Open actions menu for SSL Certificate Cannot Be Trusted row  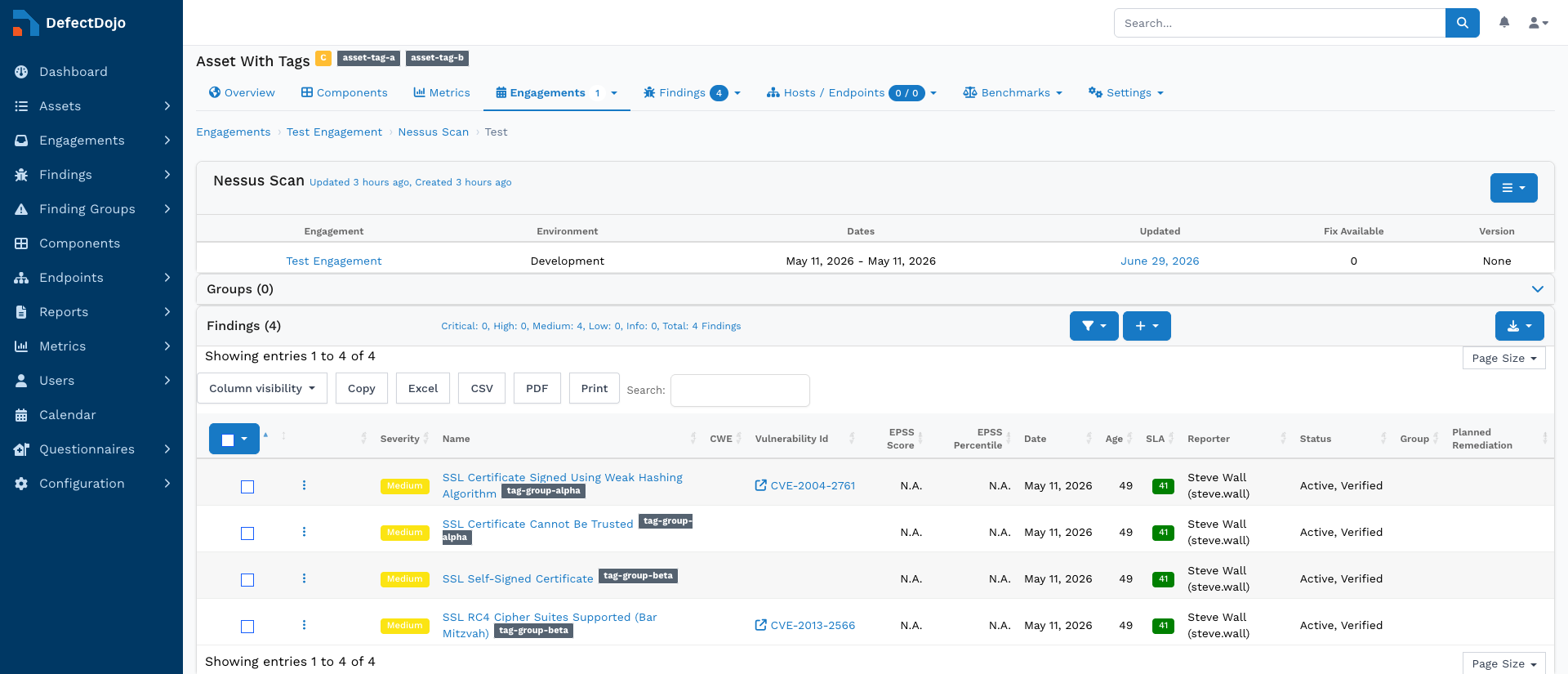tap(304, 532)
